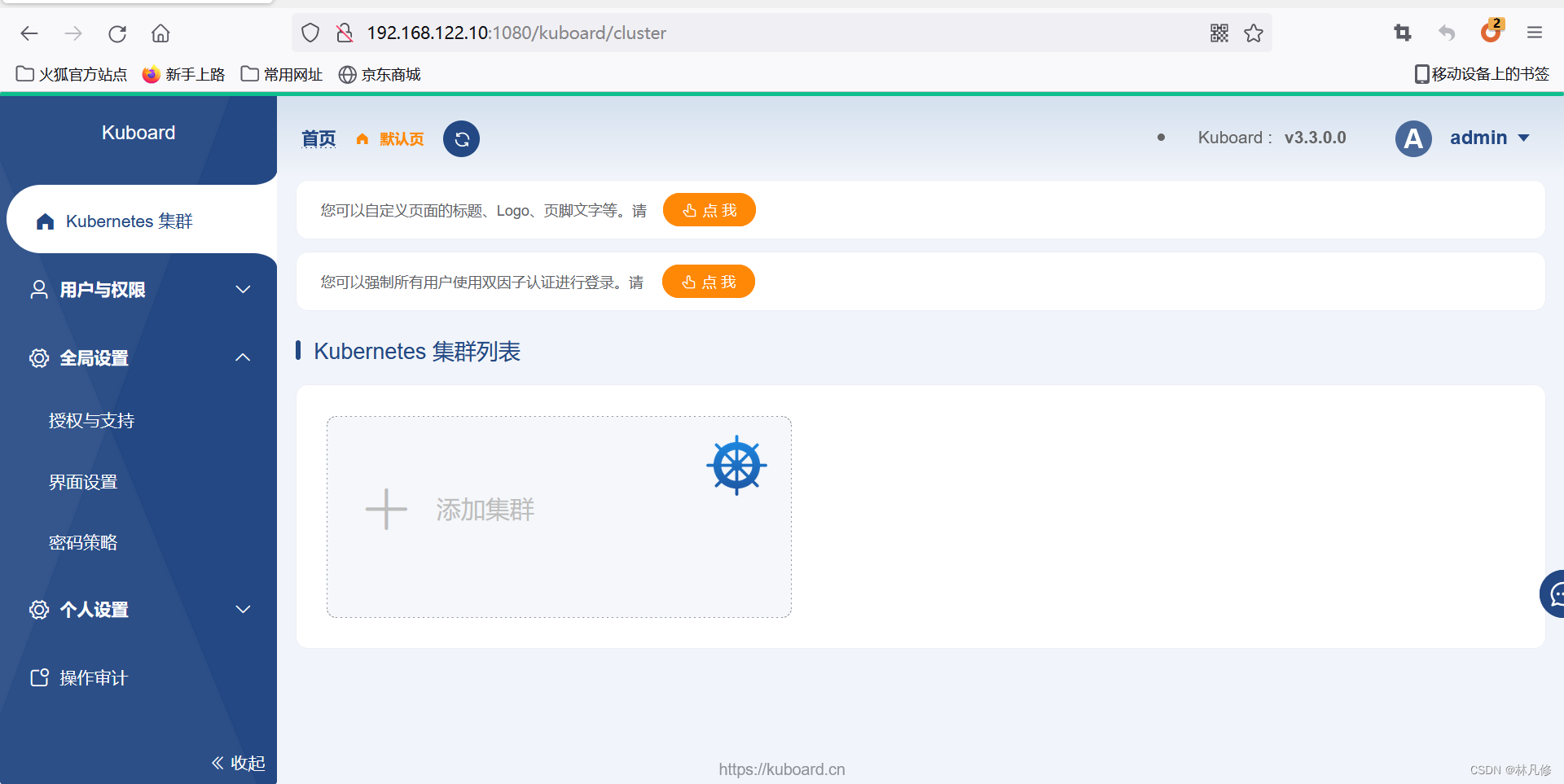The height and width of the screenshot is (784, 1564).
Task: Click the status dot next to Kuboard version
Action: pos(1161,138)
